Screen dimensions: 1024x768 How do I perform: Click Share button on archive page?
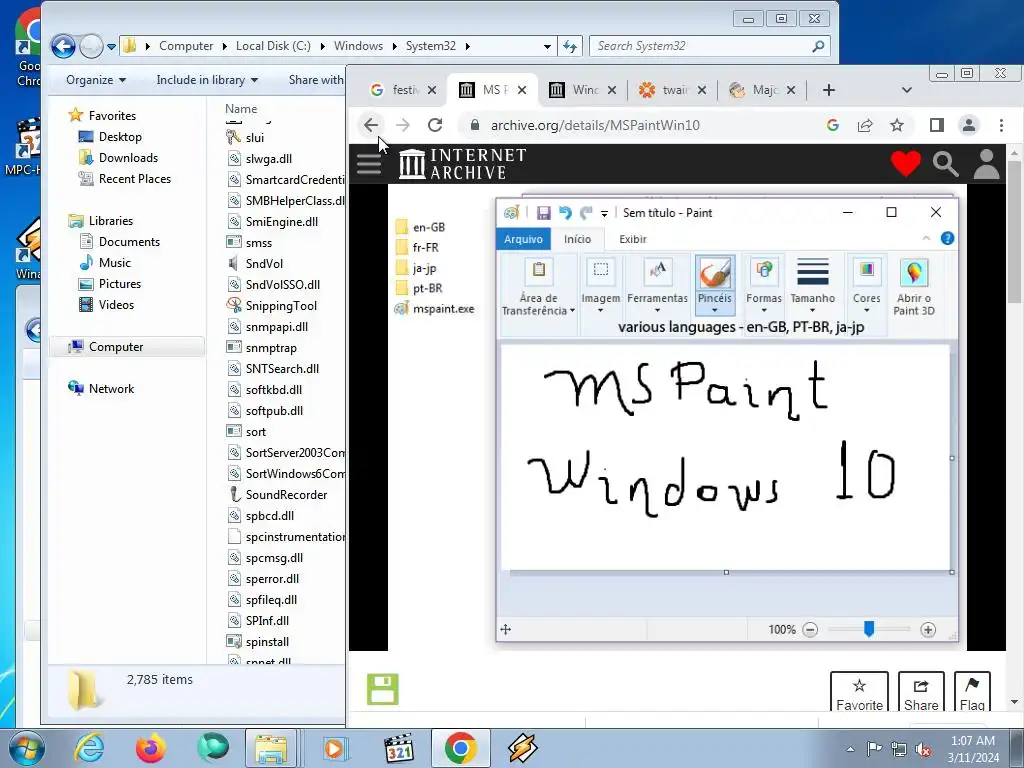pos(921,692)
